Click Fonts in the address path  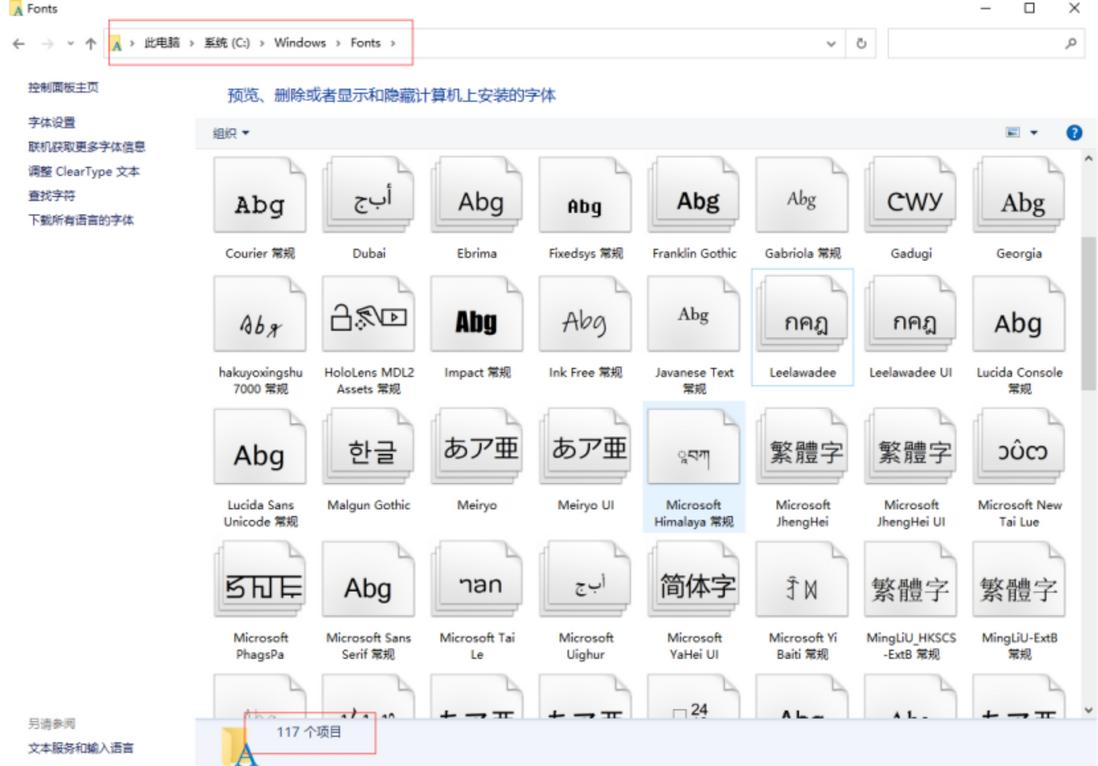366,43
